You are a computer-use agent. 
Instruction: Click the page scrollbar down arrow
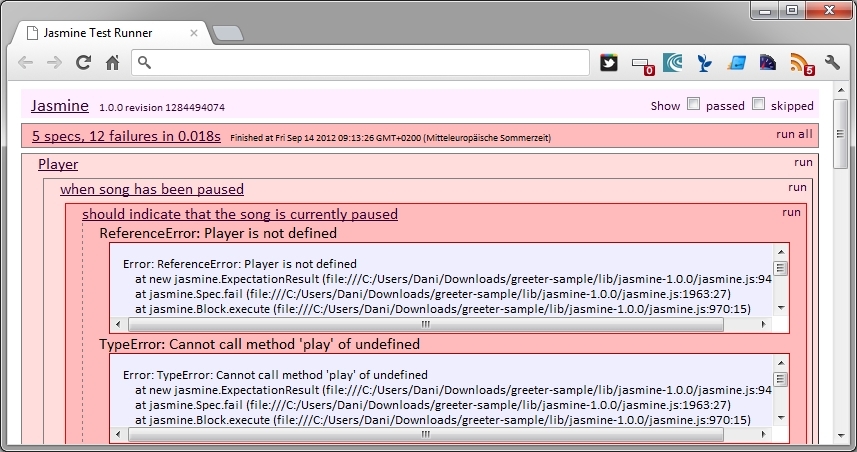pyautogui.click(x=841, y=436)
